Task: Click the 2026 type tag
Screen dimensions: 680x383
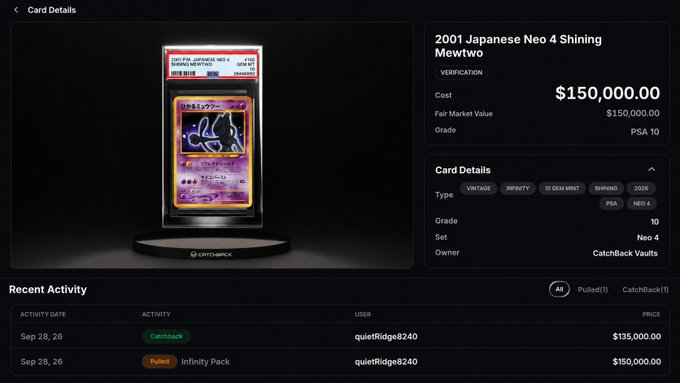Action: [x=641, y=188]
